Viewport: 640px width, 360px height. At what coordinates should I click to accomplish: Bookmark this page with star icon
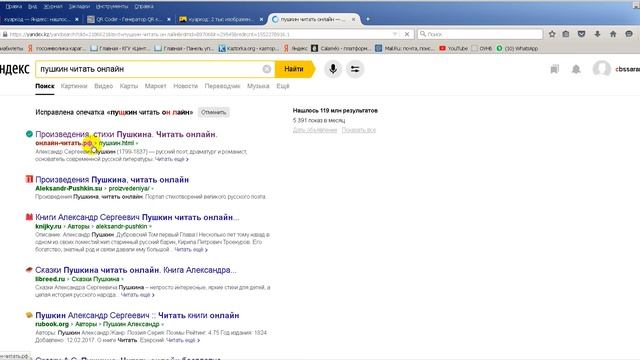552,34
